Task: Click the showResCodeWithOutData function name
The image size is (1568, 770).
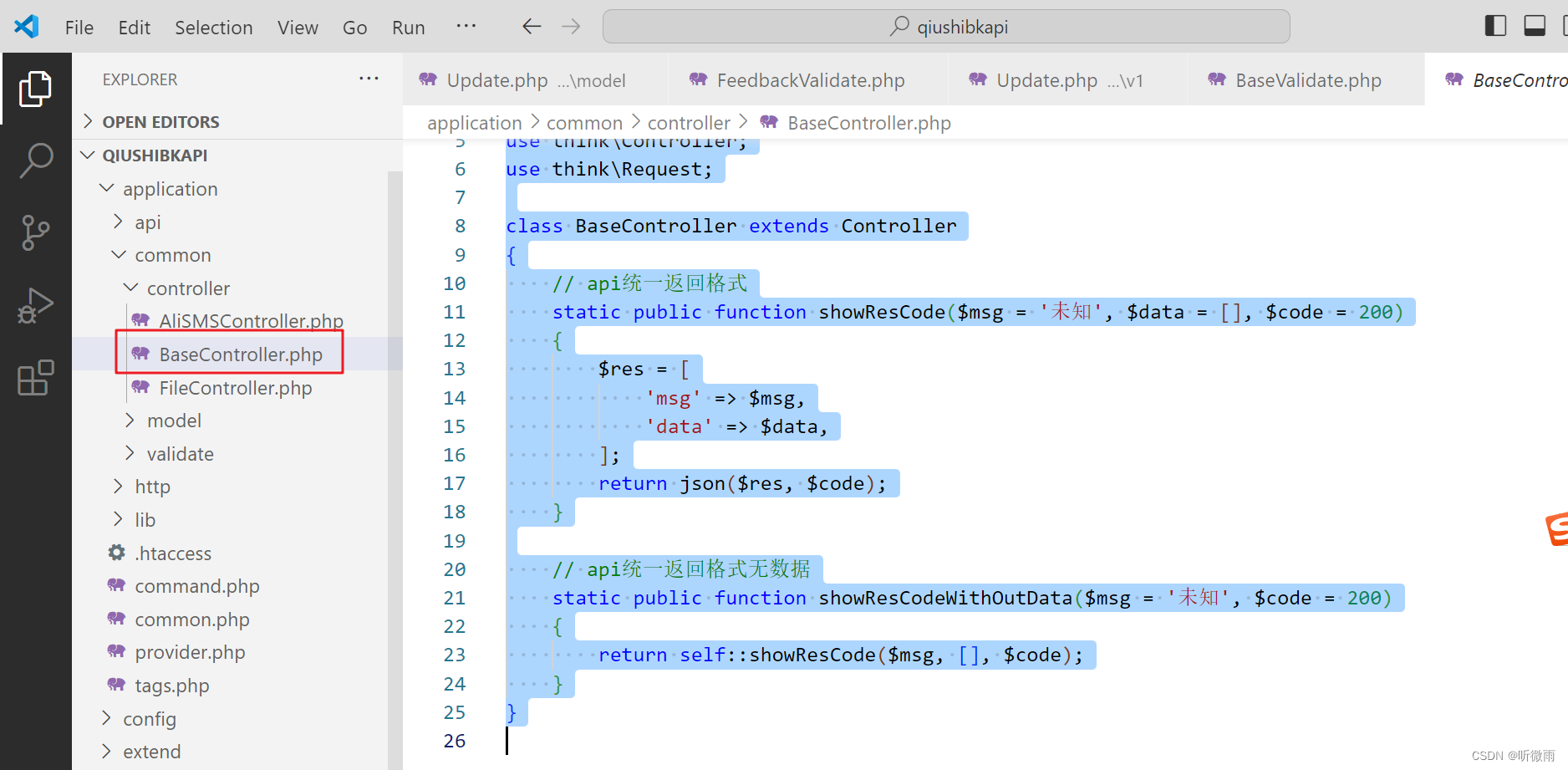Action: coord(945,598)
